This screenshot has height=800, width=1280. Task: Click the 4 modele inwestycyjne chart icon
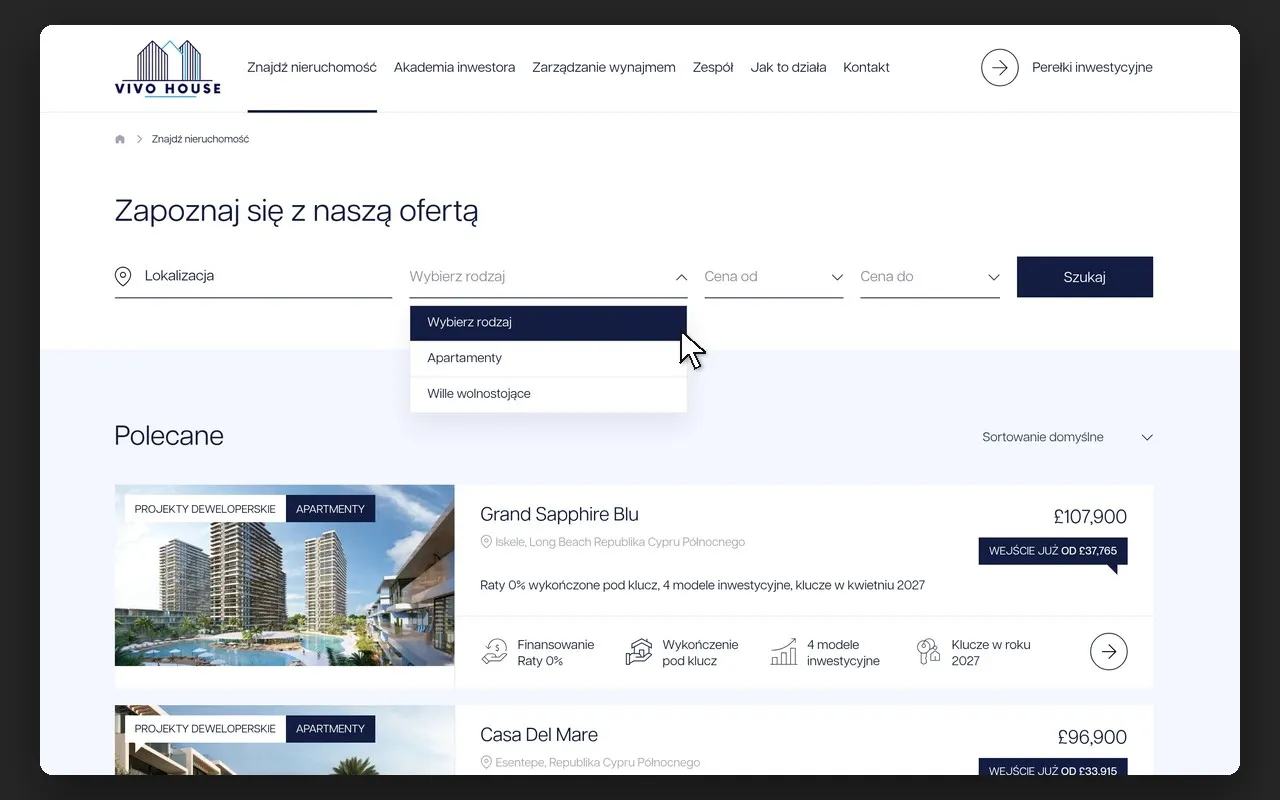[x=784, y=652]
